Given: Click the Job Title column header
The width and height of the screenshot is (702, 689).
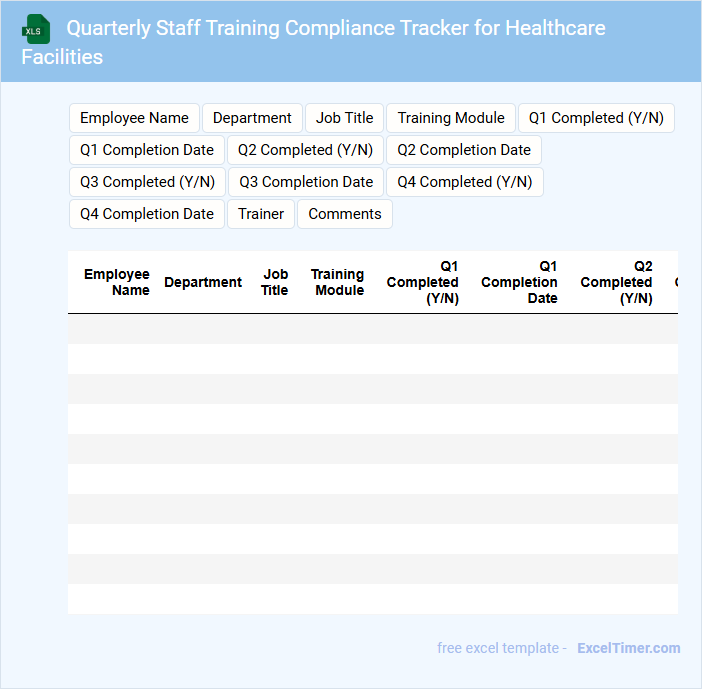Looking at the screenshot, I should (x=274, y=282).
